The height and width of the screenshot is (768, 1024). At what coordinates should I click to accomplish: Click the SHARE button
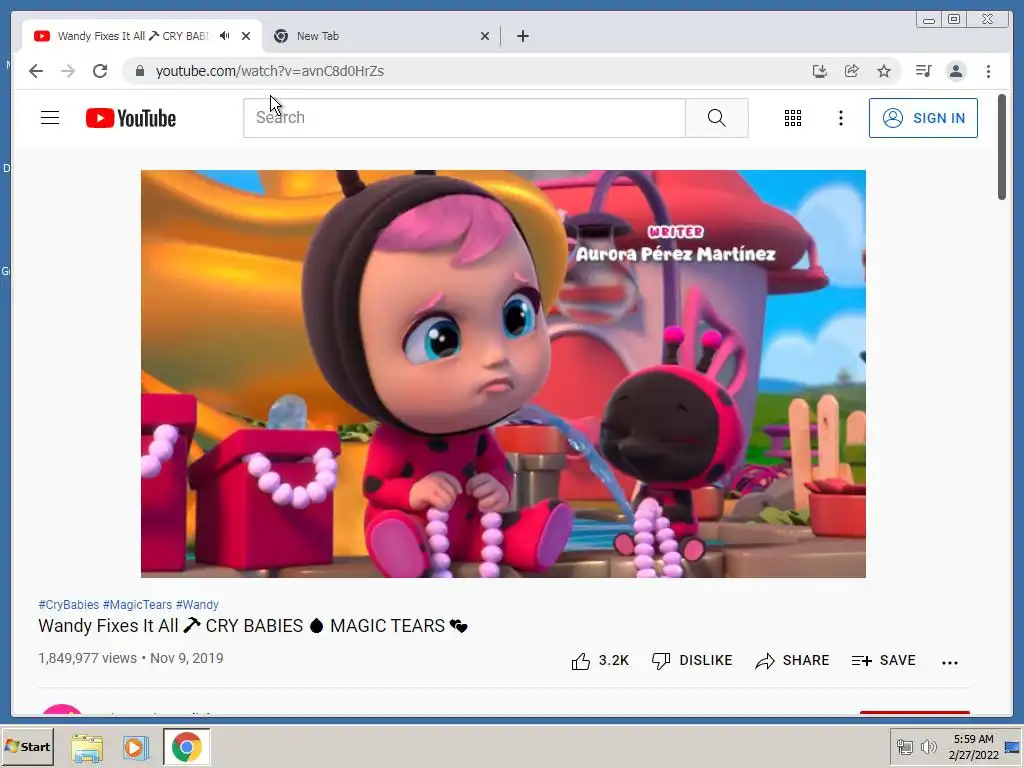[792, 661]
